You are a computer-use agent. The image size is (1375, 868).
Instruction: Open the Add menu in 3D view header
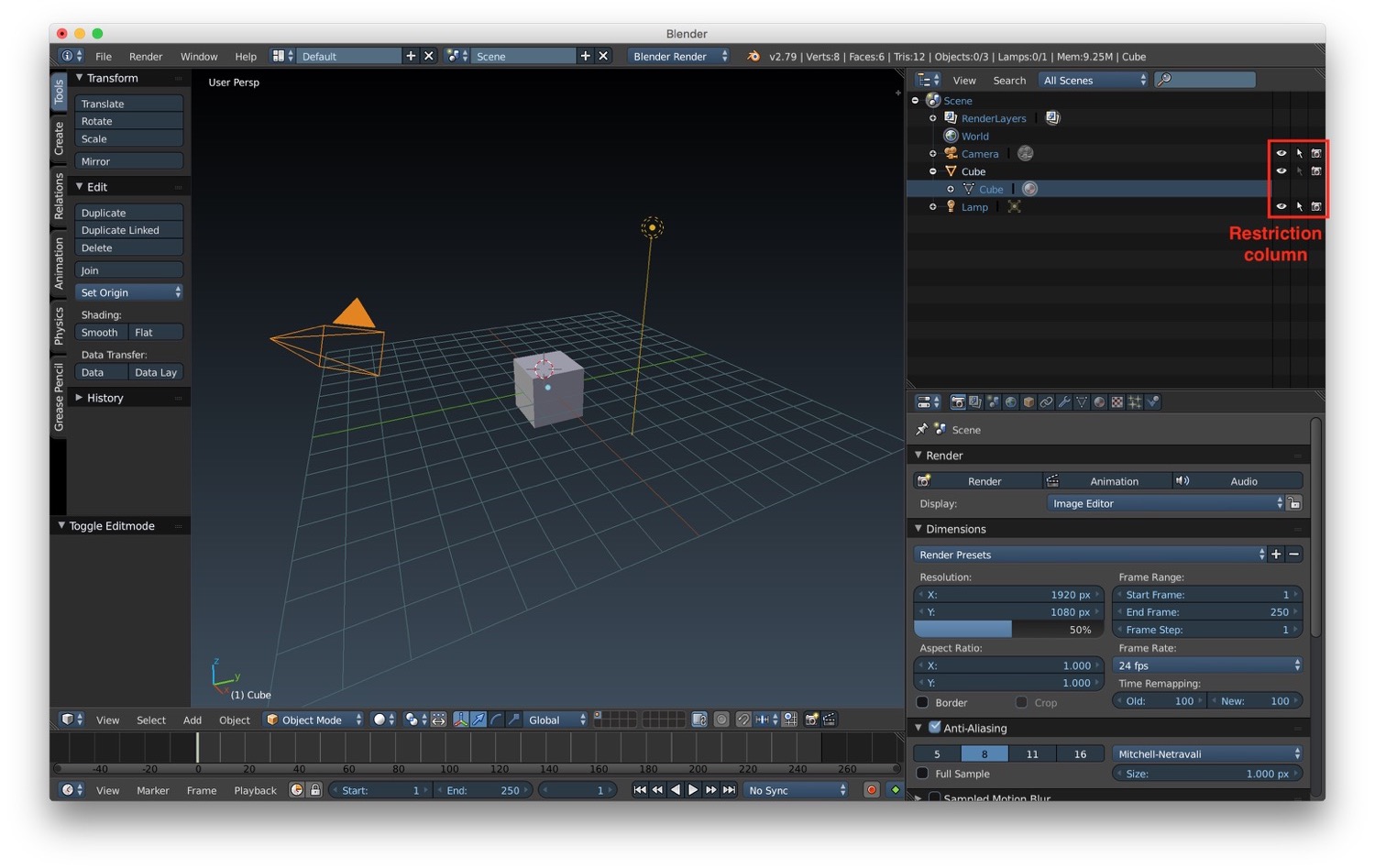192,720
